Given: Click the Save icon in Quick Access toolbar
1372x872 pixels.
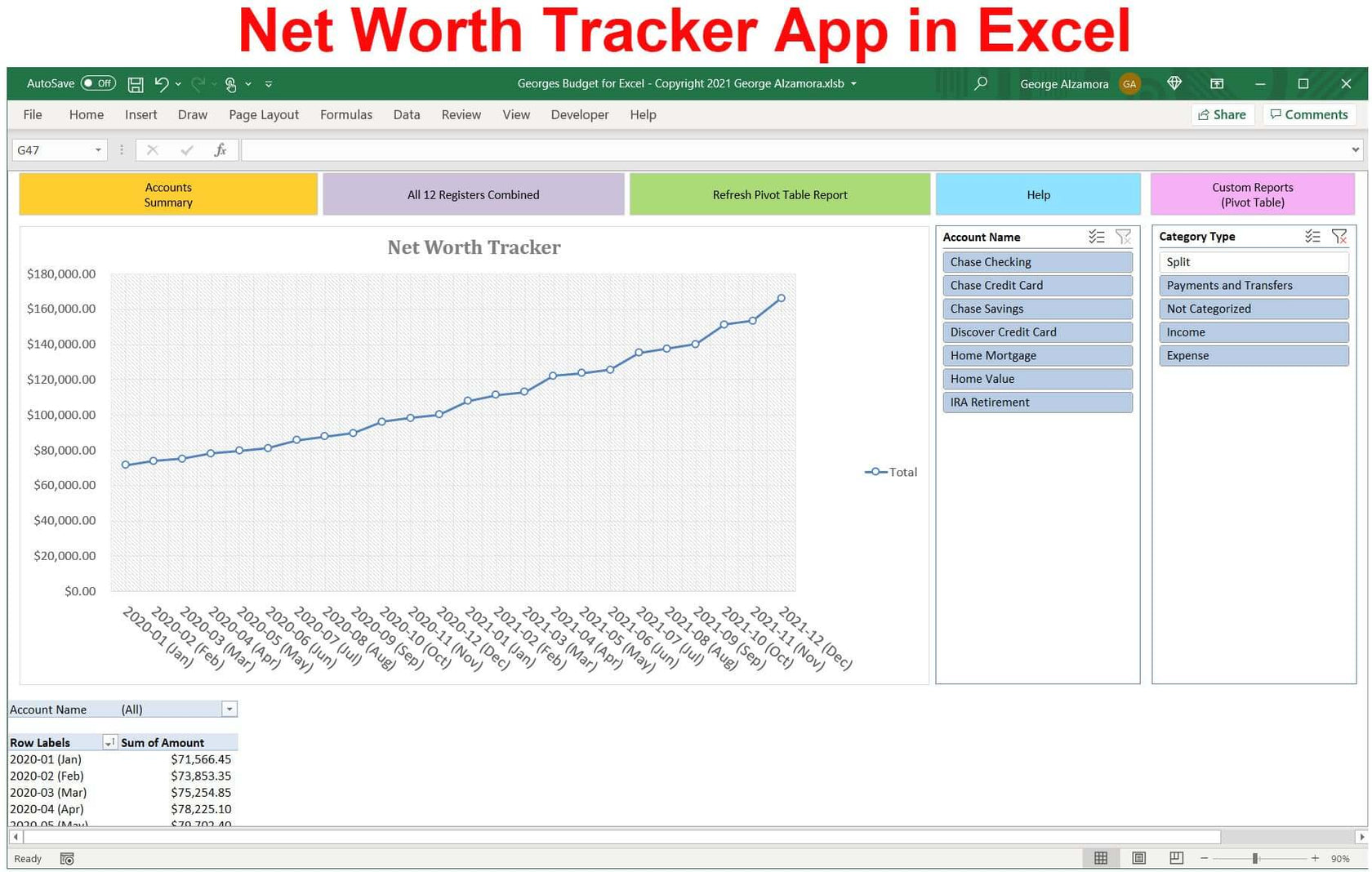Looking at the screenshot, I should 136,83.
